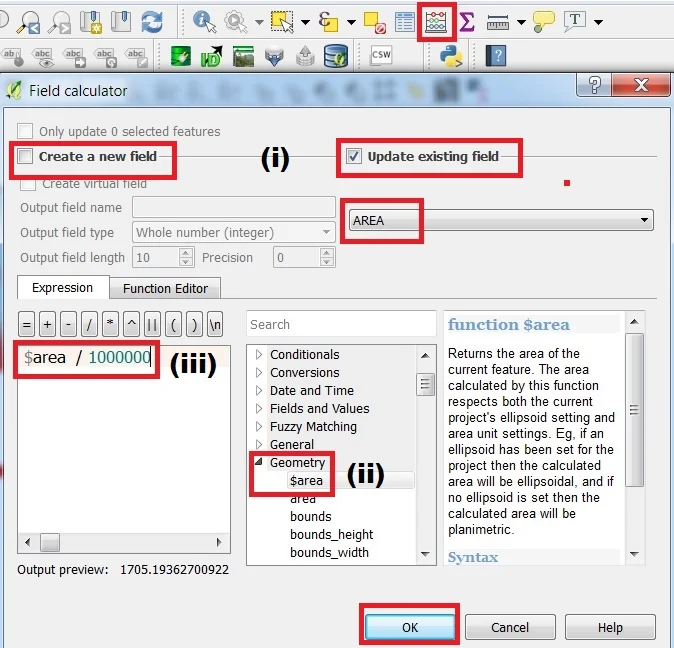
Task: Click the Output field name input
Action: pos(234,208)
